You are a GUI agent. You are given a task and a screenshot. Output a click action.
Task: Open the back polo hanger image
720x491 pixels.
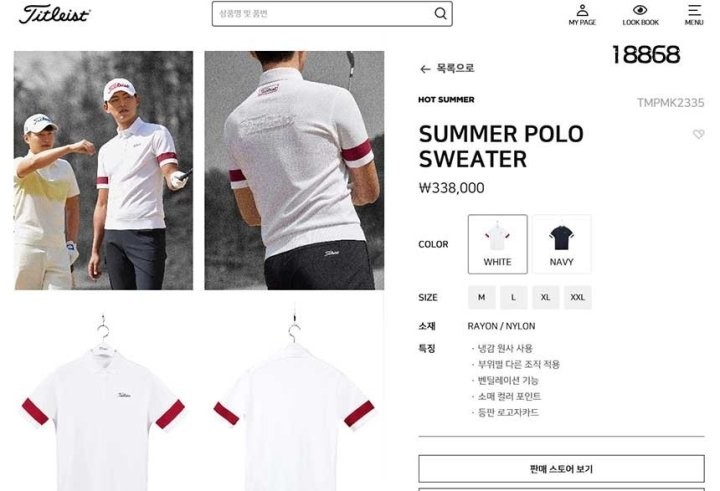coord(294,400)
